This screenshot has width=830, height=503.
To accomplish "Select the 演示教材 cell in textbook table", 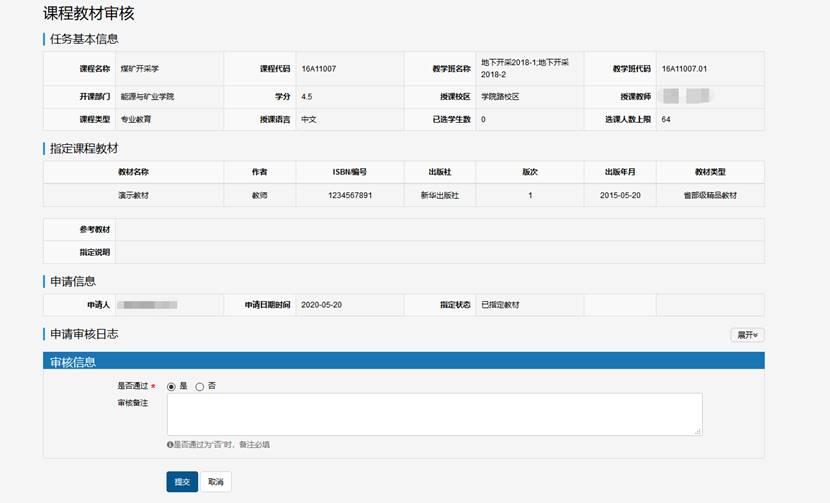I will [x=133, y=196].
